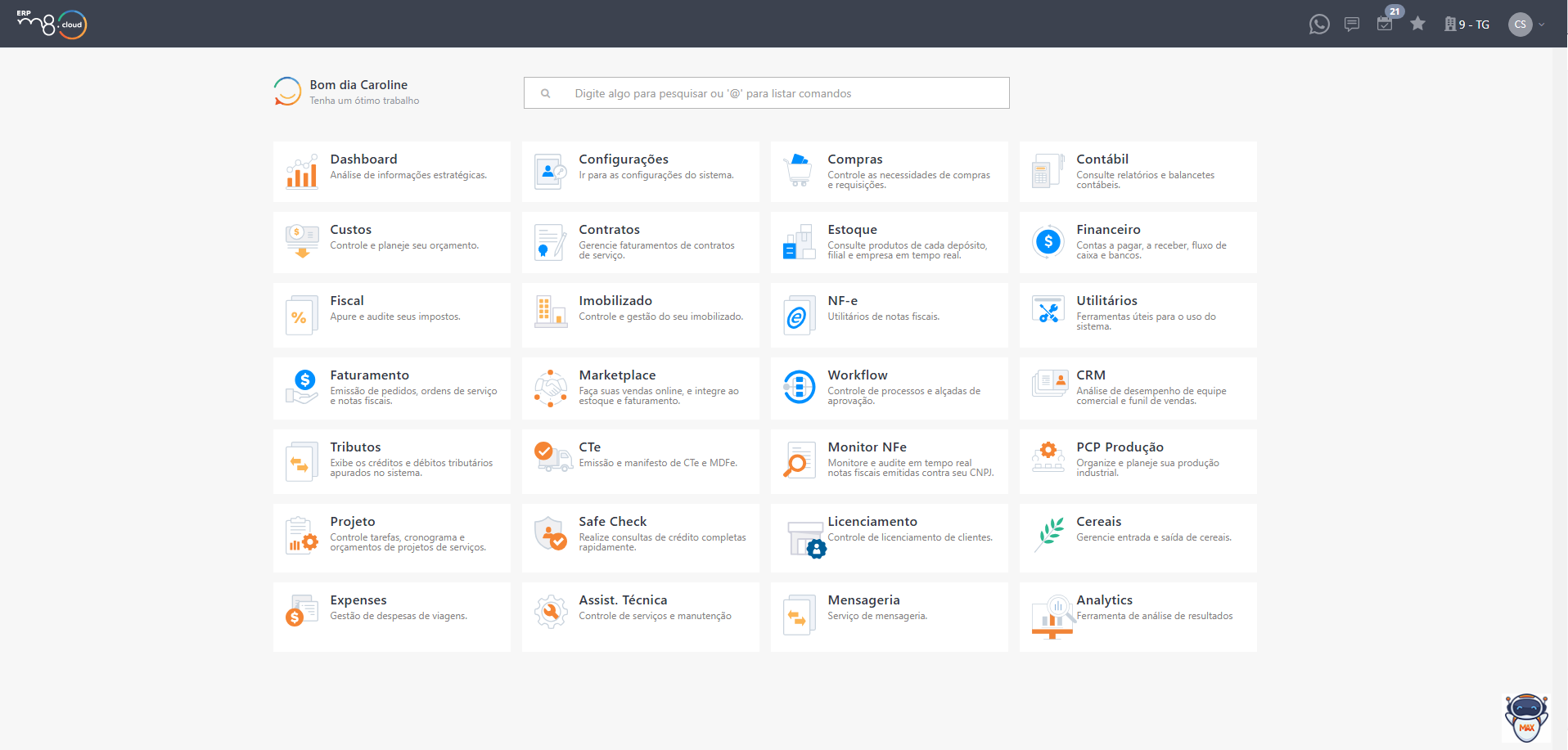Image resolution: width=1568 pixels, height=750 pixels.
Task: Click the Expenses receipt coin icon
Action: [x=302, y=611]
